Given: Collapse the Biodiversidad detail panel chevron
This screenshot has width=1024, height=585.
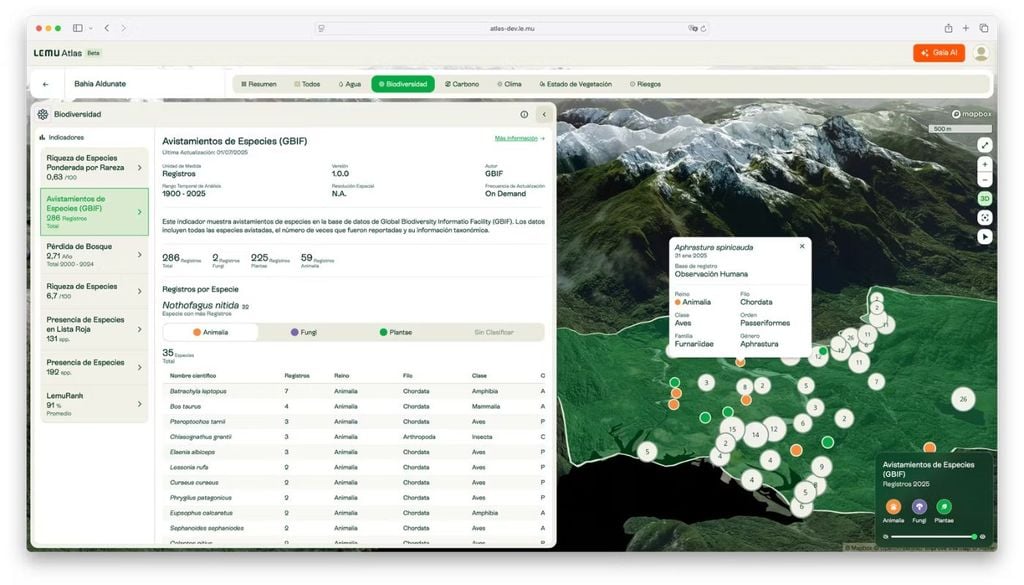Looking at the screenshot, I should [x=544, y=114].
